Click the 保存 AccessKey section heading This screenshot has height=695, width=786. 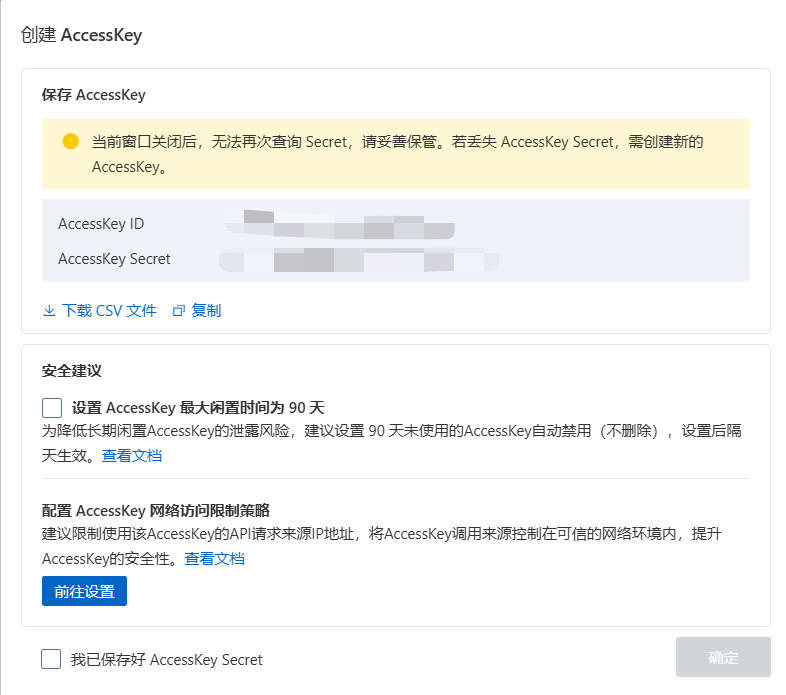pyautogui.click(x=94, y=95)
